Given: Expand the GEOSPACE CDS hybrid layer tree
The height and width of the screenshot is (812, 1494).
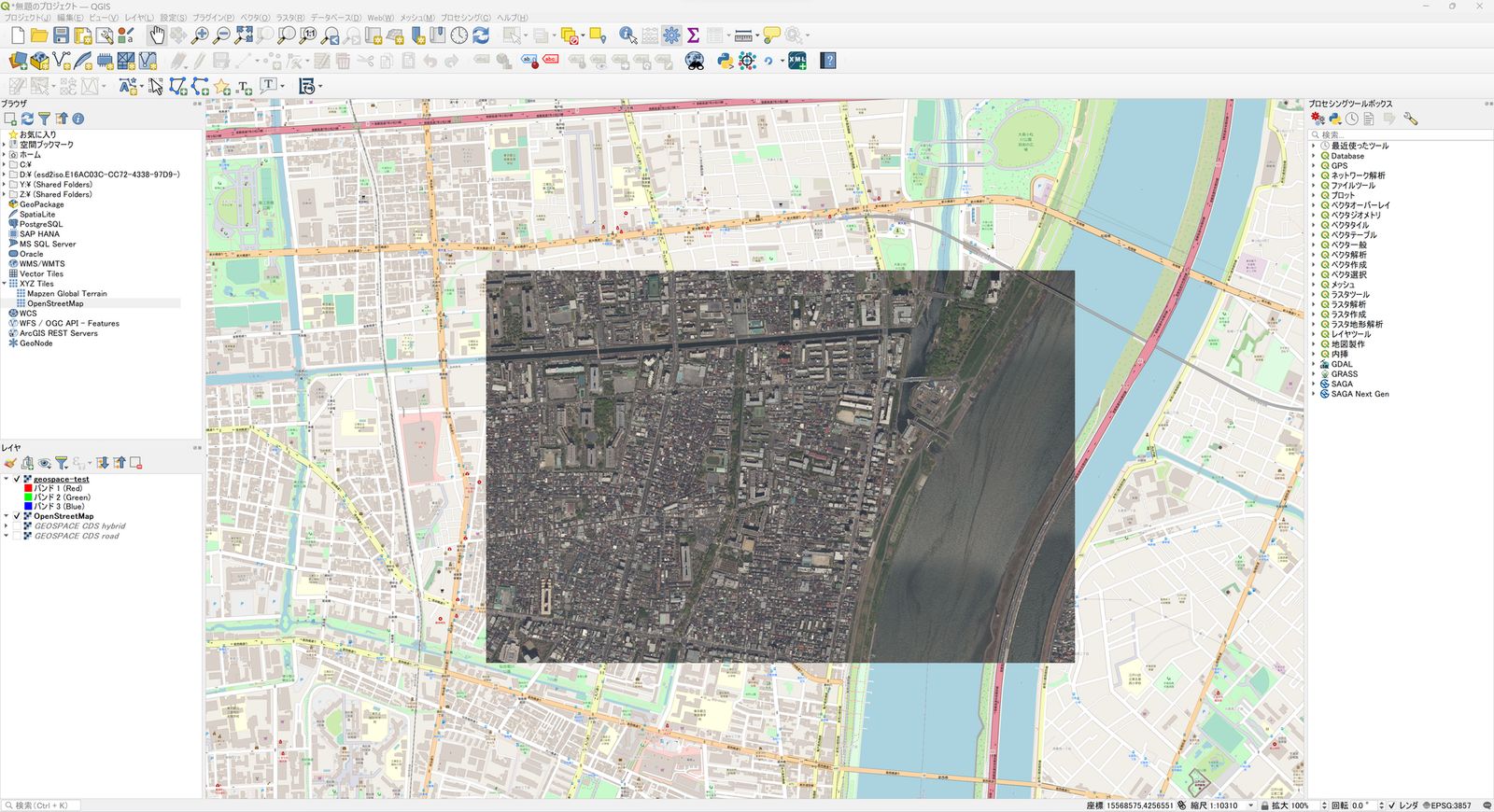Looking at the screenshot, I should (x=6, y=526).
